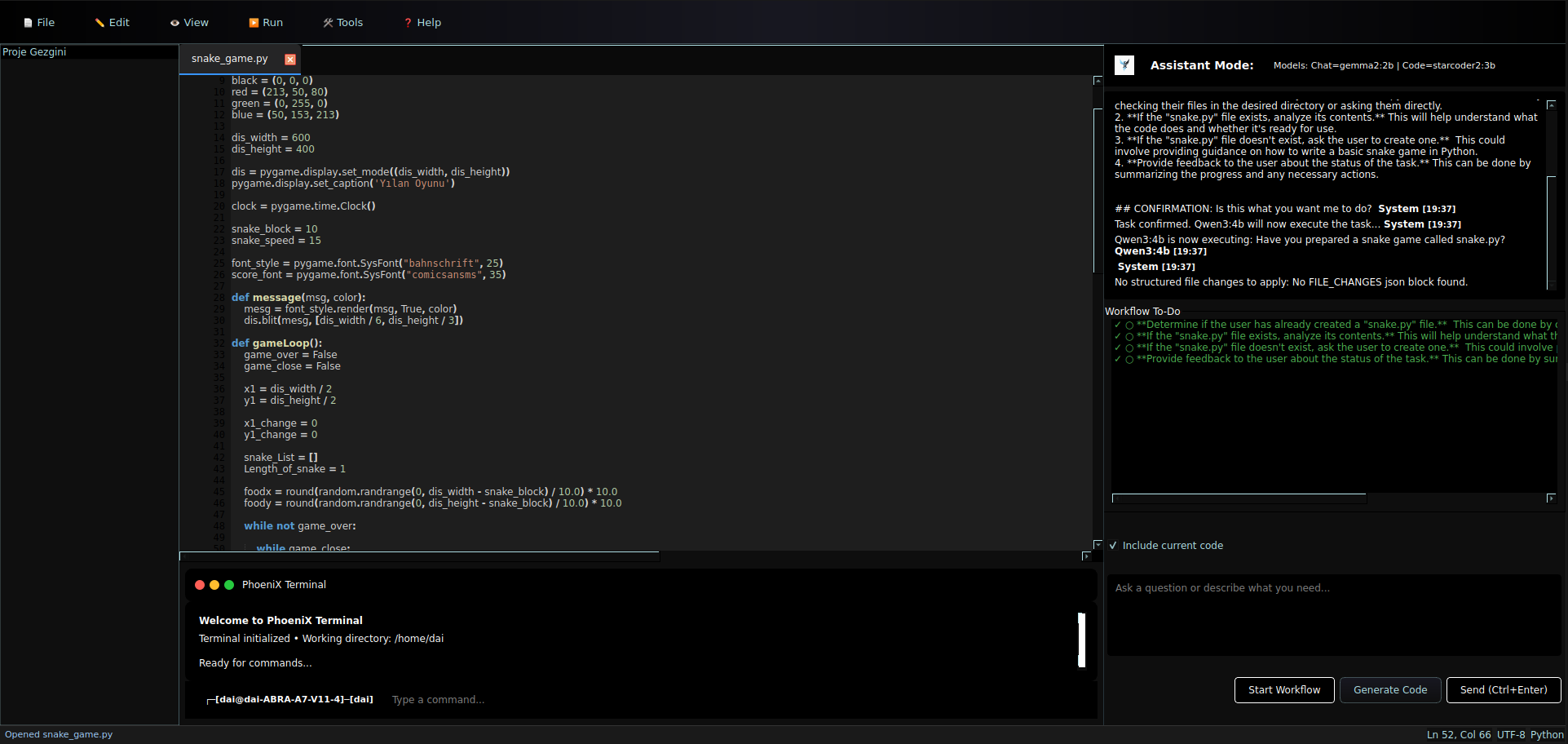This screenshot has width=1568, height=744.
Task: Click the File document icon in the menu bar
Action: [x=27, y=22]
